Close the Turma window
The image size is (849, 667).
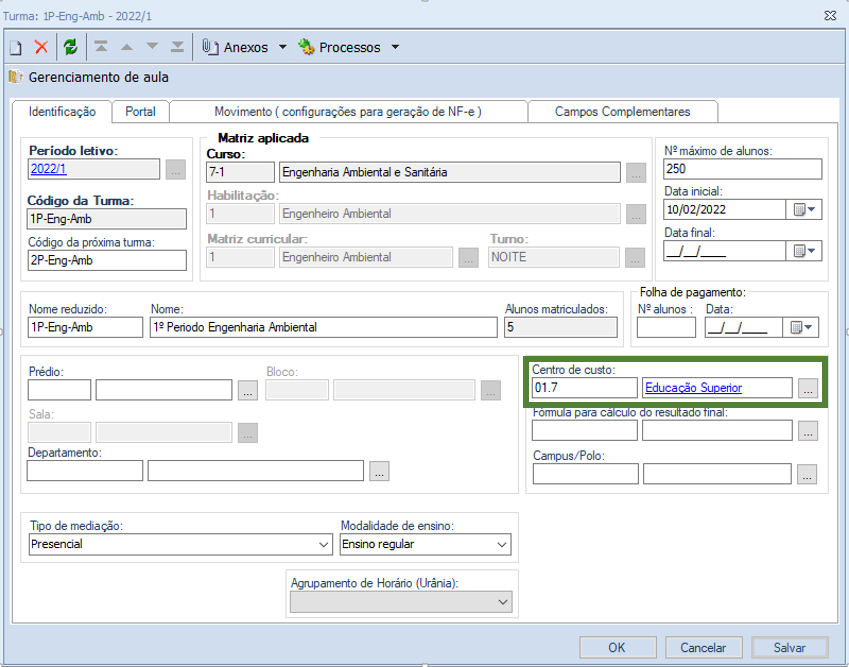click(x=830, y=16)
